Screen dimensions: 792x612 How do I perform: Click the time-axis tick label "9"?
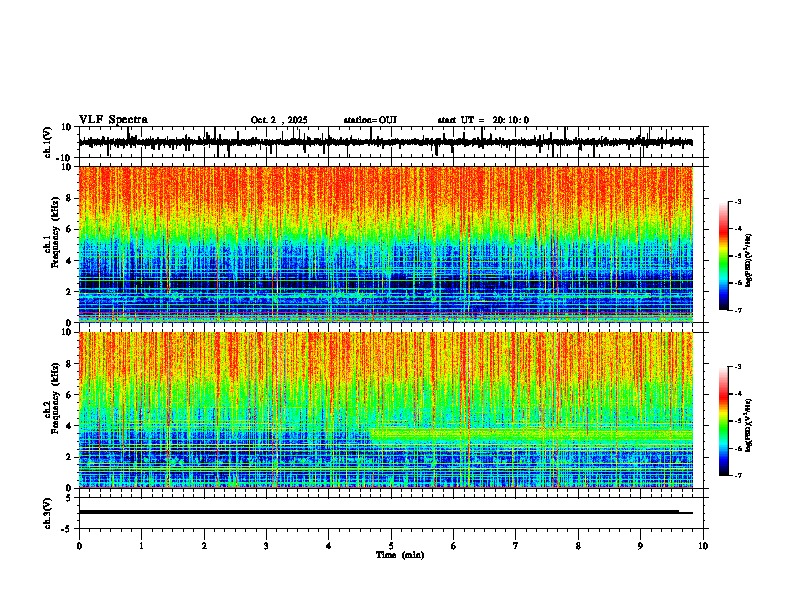click(640, 546)
